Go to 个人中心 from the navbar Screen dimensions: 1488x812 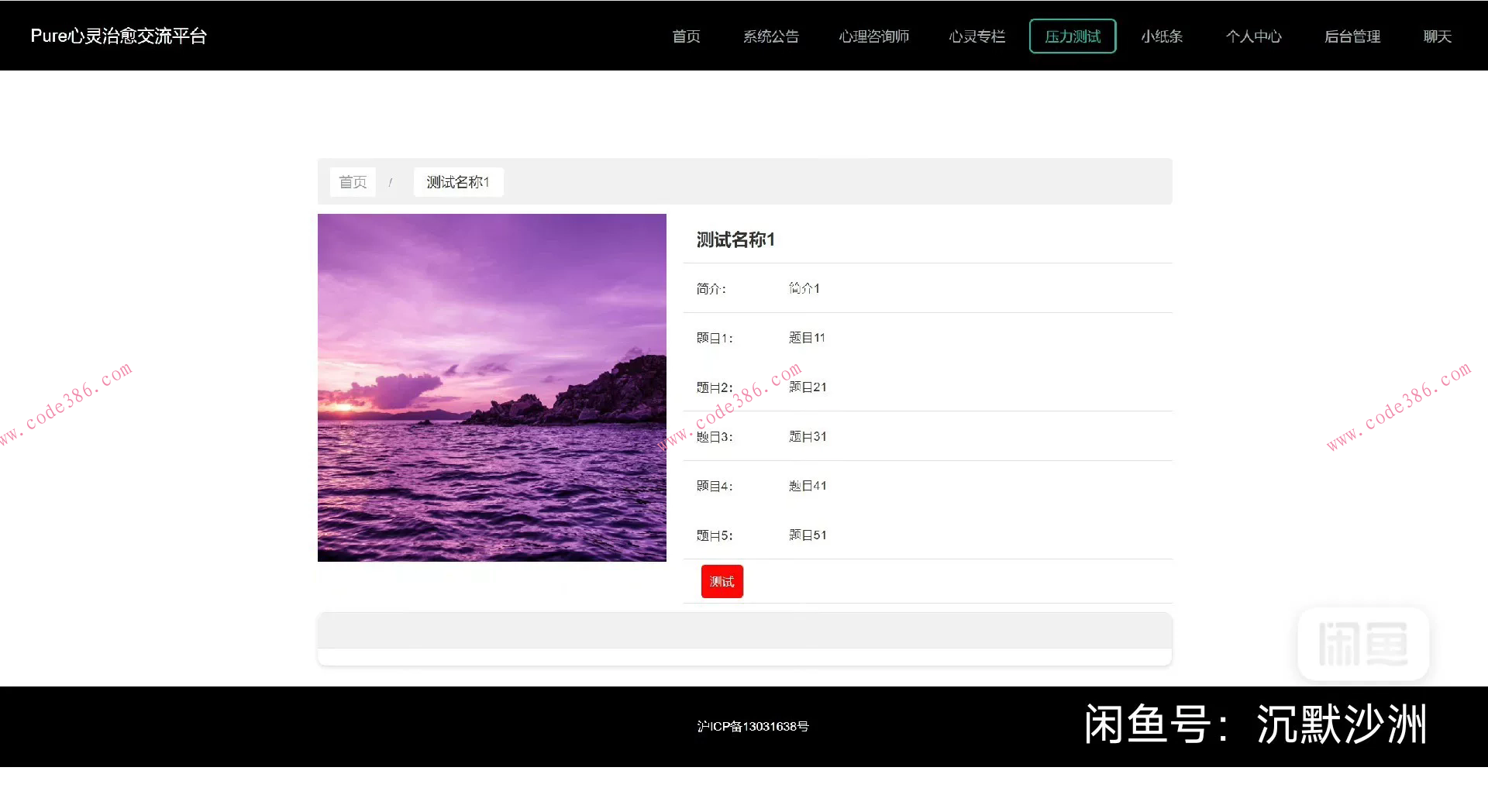[1254, 36]
